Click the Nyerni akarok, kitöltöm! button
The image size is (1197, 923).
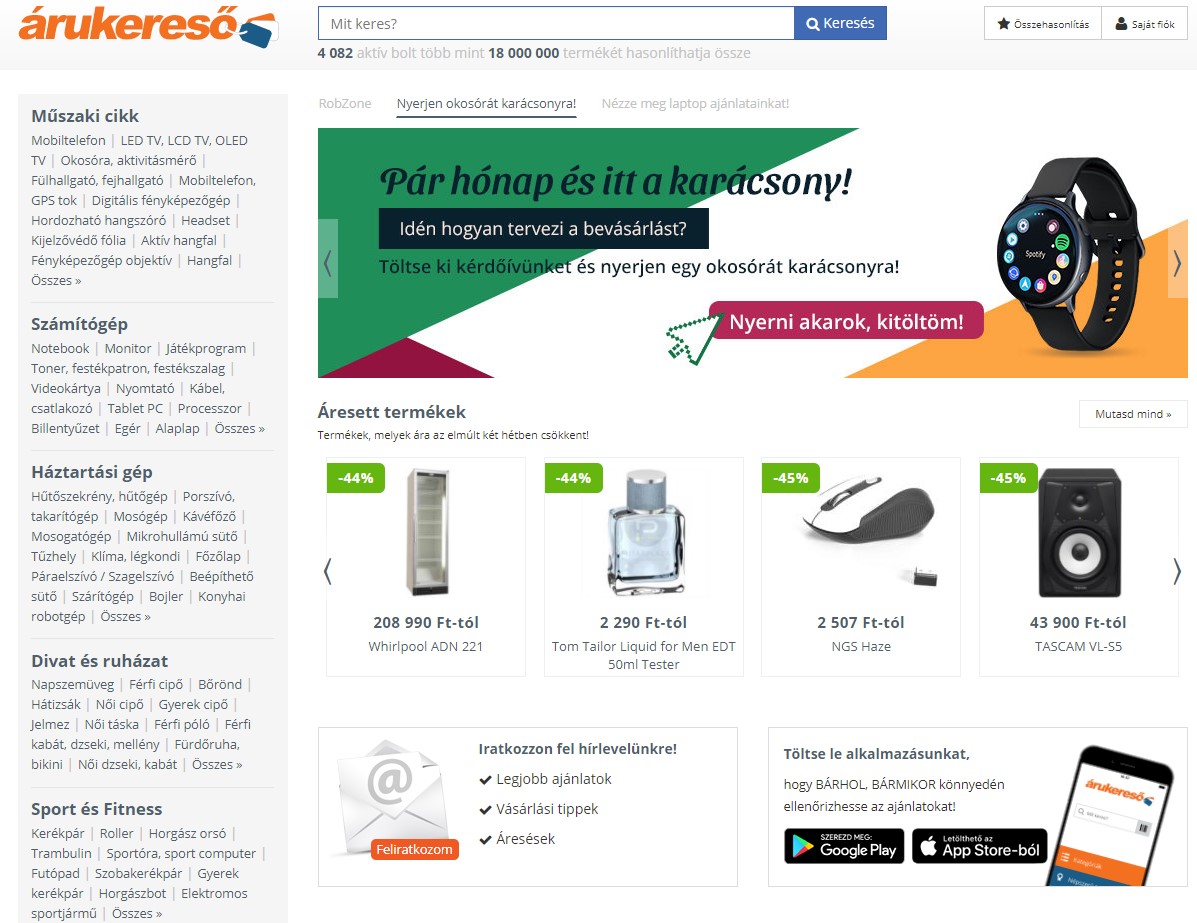[846, 321]
